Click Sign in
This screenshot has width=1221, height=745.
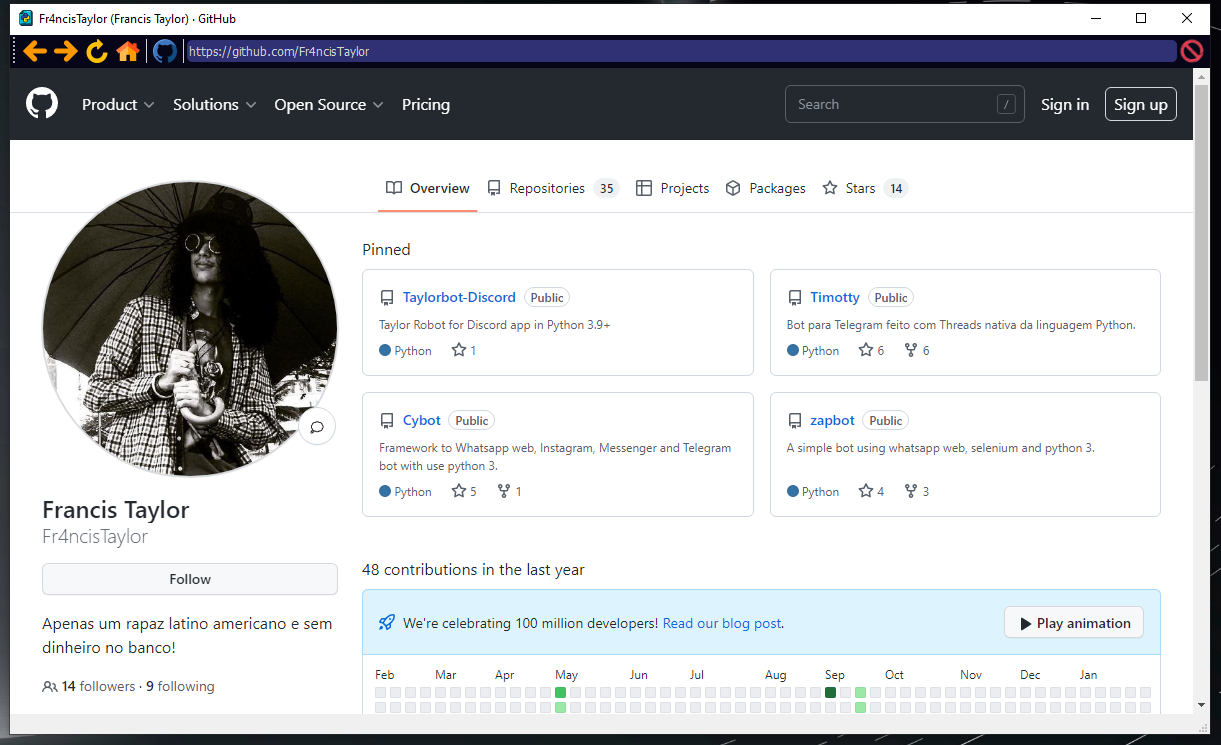[1065, 104]
